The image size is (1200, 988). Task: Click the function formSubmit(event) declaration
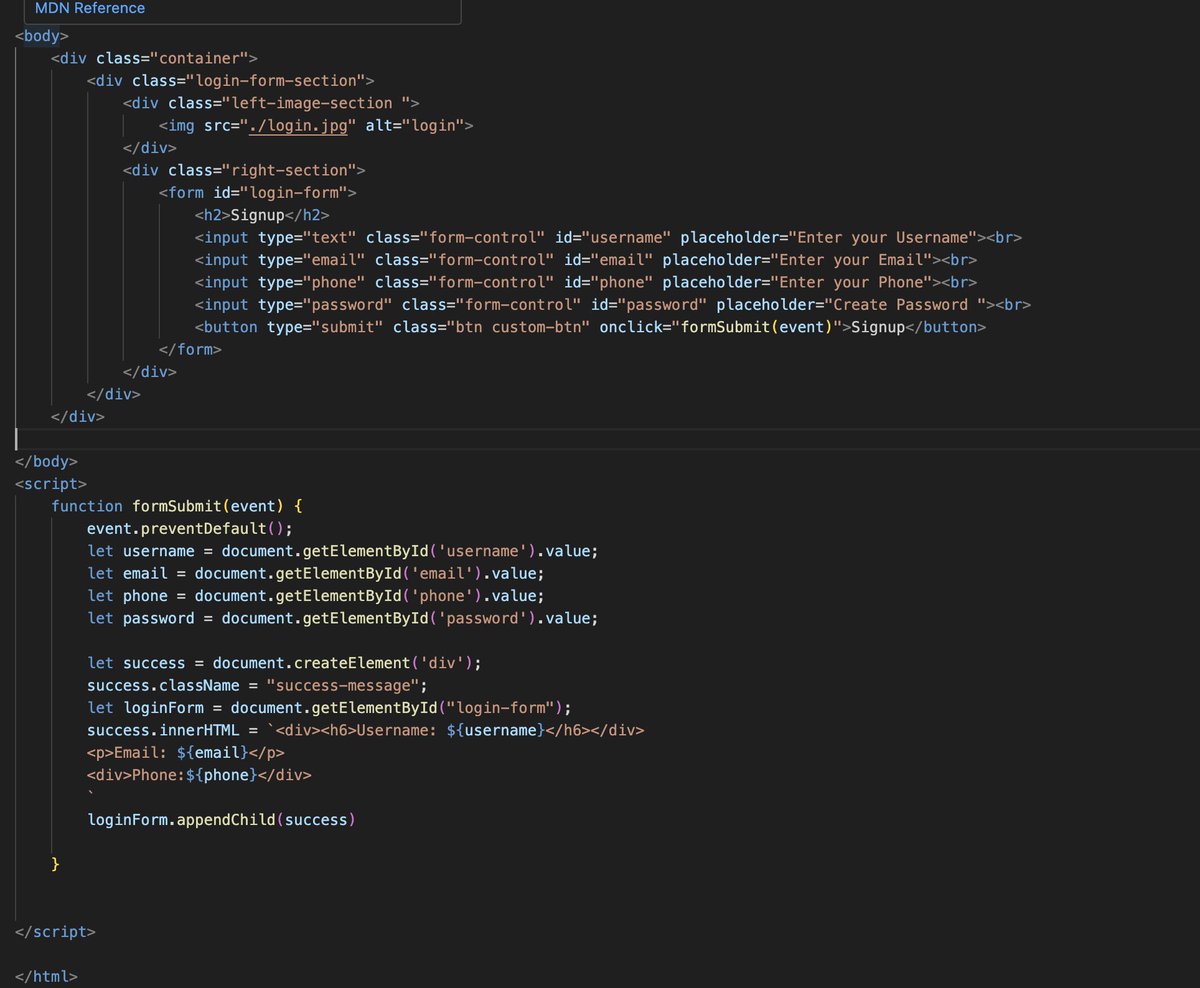coord(177,507)
